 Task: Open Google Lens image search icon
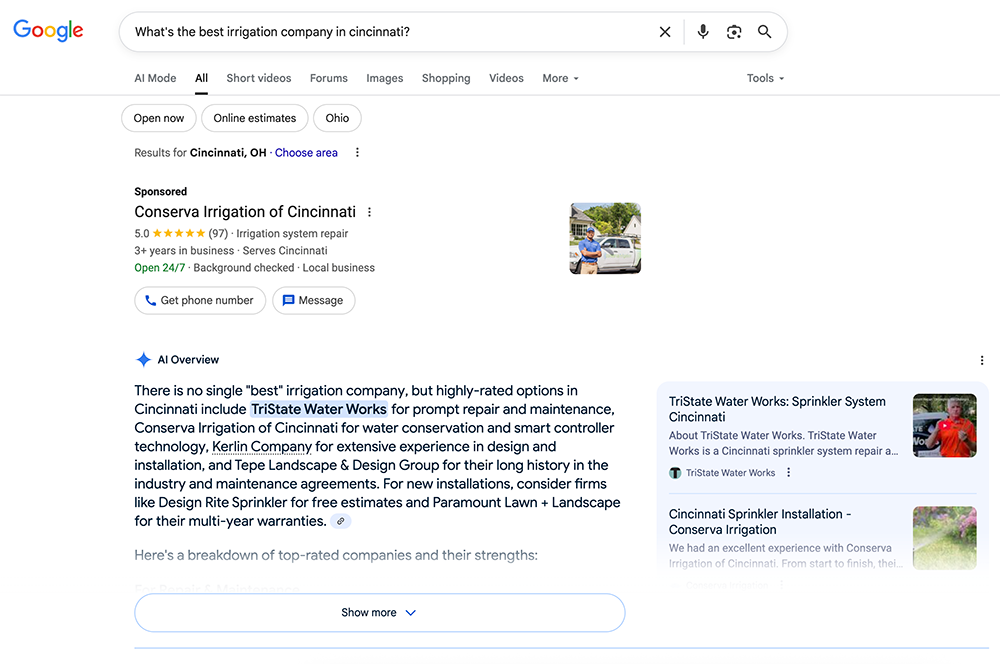click(734, 32)
